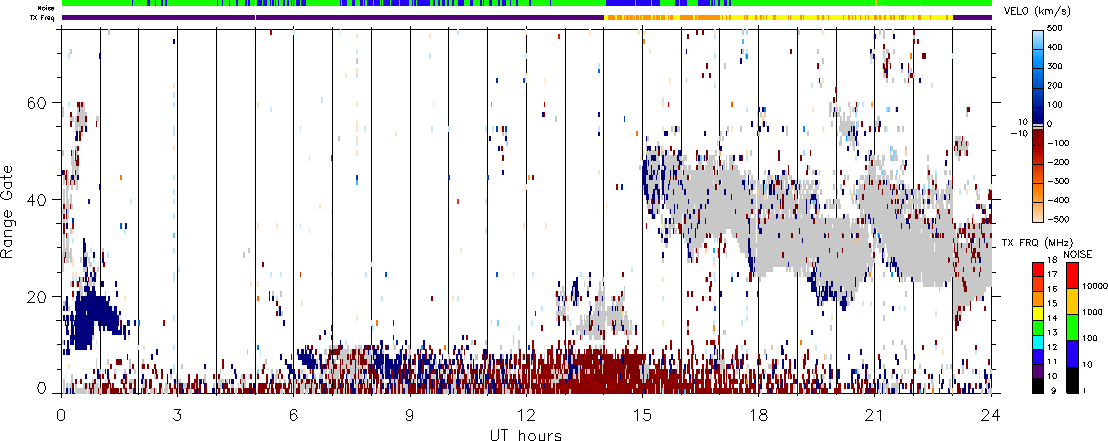Pick the red top segment of NOISE bar
The height and width of the screenshot is (441, 1108).
(x=1071, y=274)
